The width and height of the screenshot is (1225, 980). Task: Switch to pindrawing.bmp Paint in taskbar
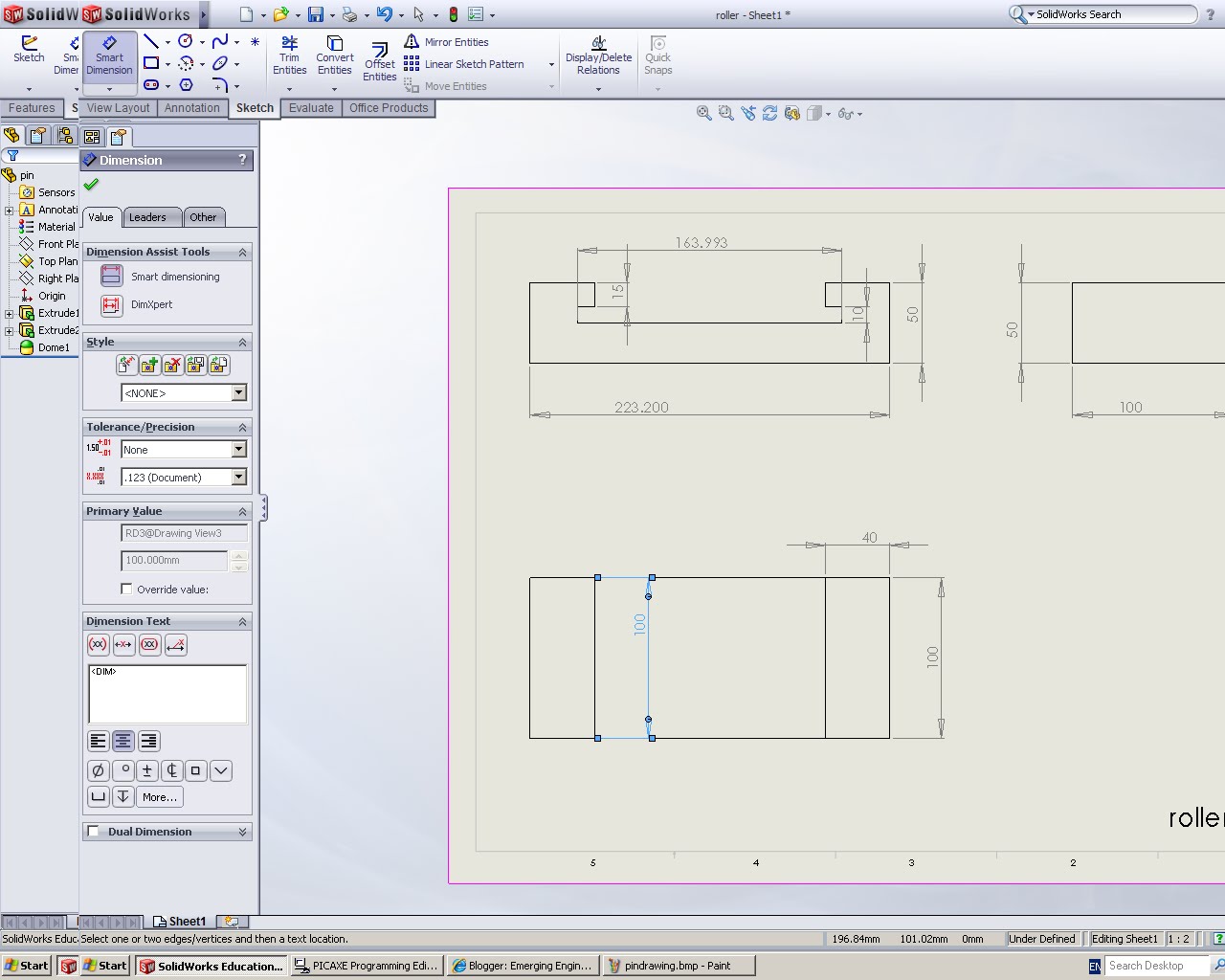click(679, 966)
